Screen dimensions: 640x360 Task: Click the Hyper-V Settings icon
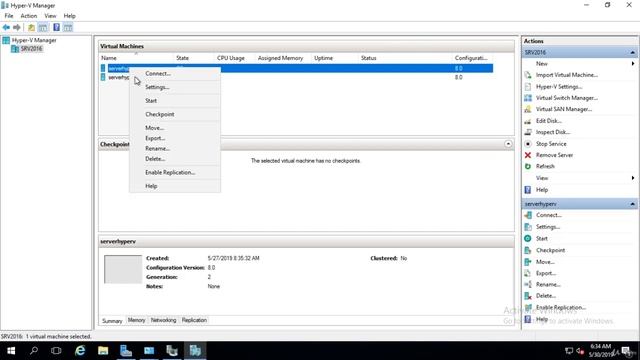tap(528, 87)
